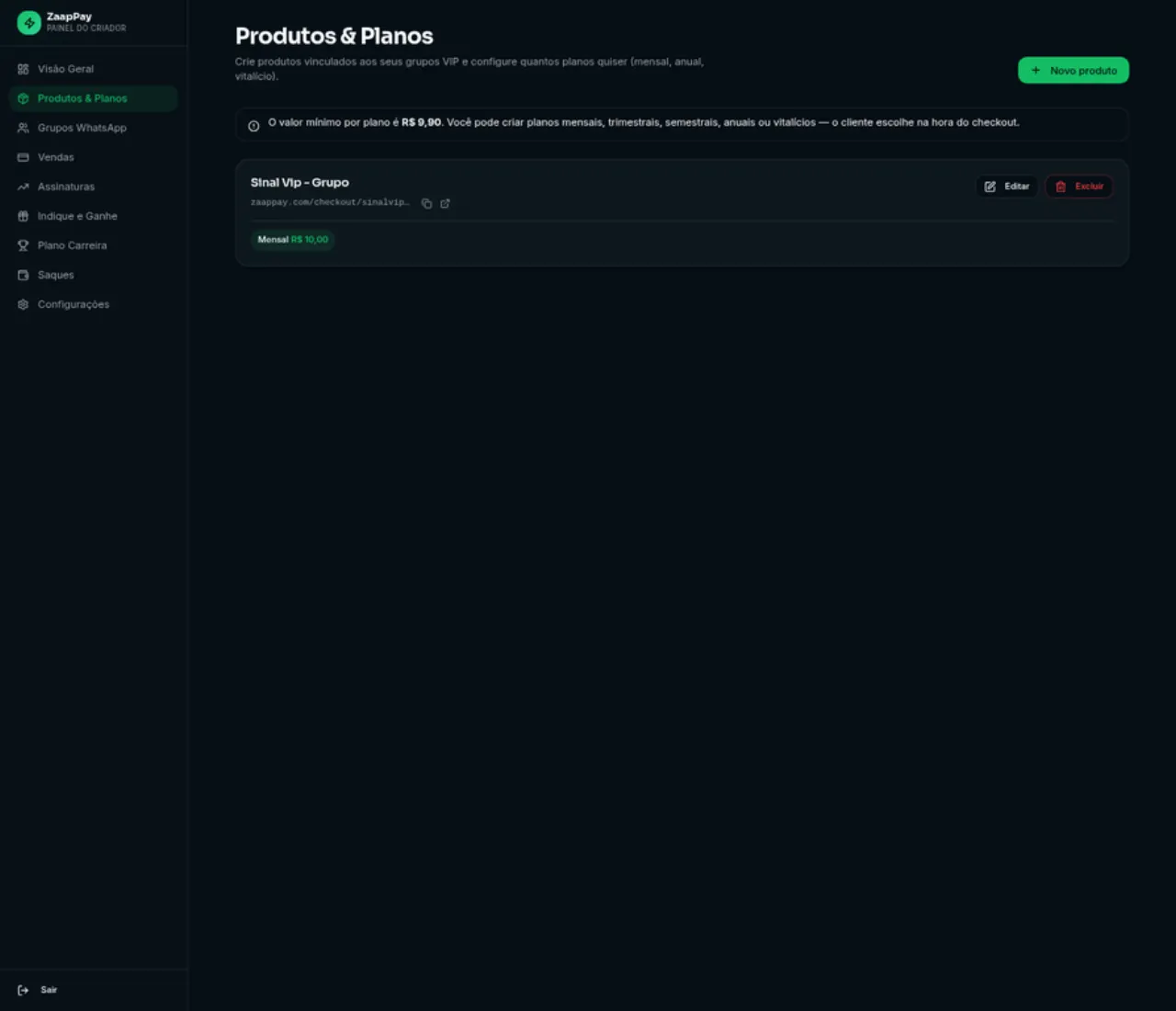
Task: Click the Produtos & Planos box icon
Action: (x=23, y=98)
